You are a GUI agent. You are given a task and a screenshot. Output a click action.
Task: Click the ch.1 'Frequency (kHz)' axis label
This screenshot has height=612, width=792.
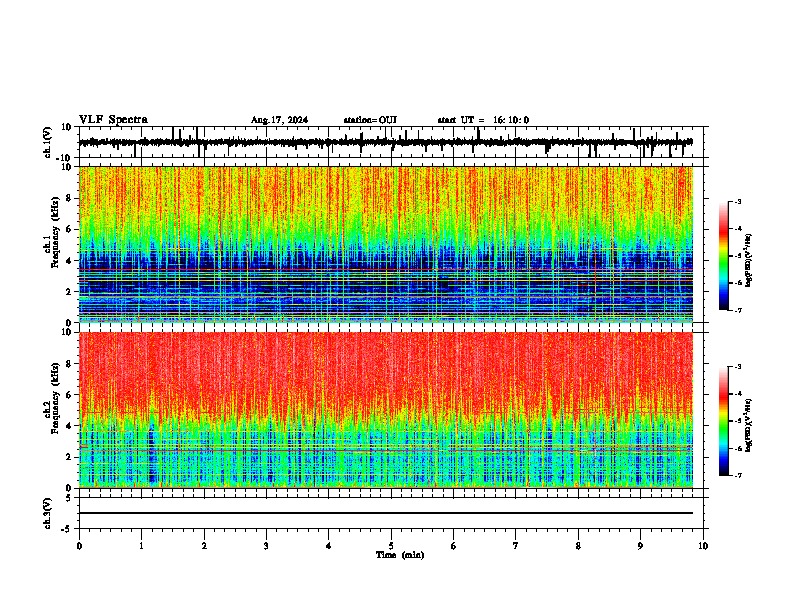coord(55,232)
